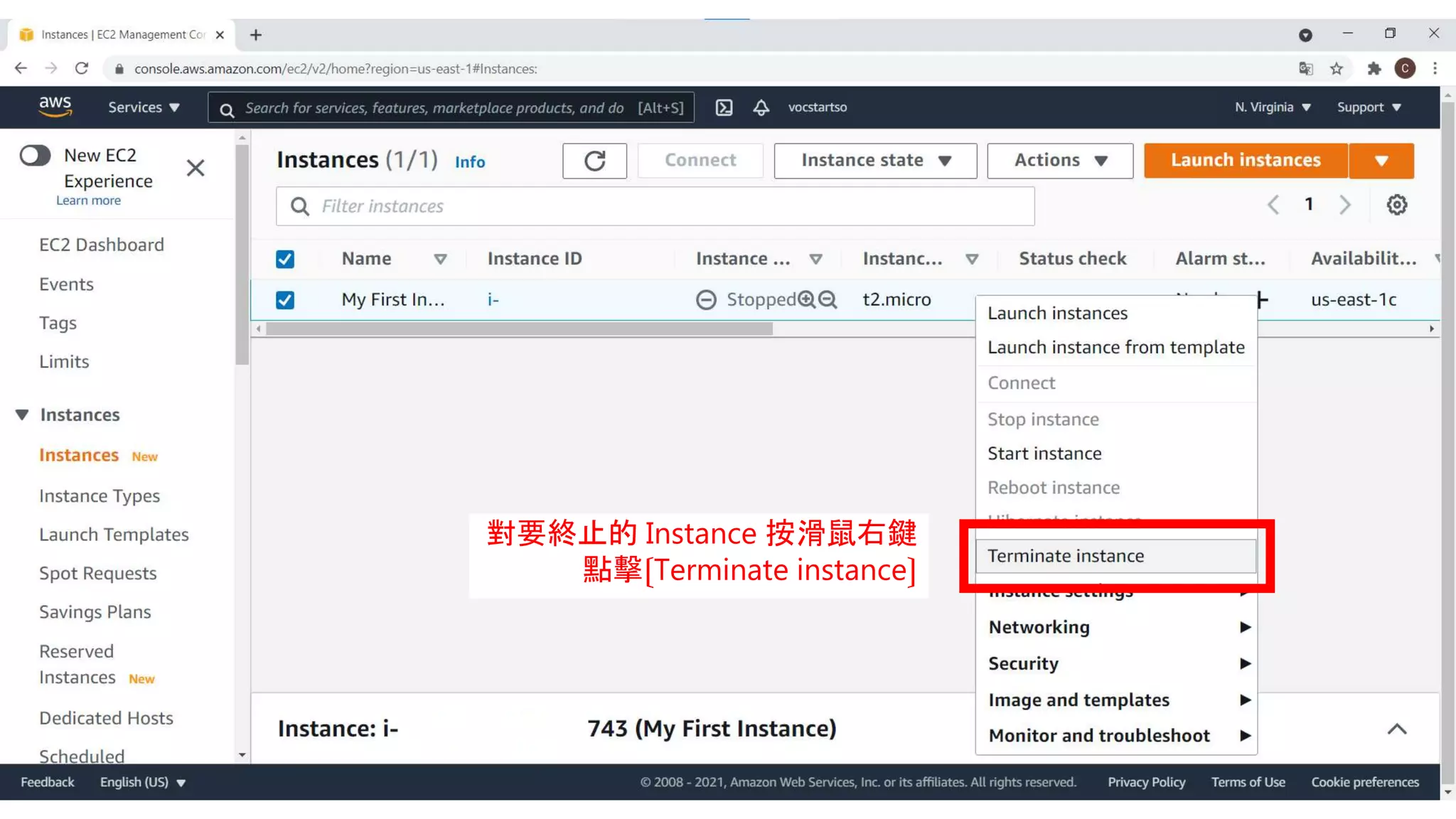Image resolution: width=1456 pixels, height=819 pixels.
Task: Sort by the Name column arrow
Action: click(x=440, y=259)
